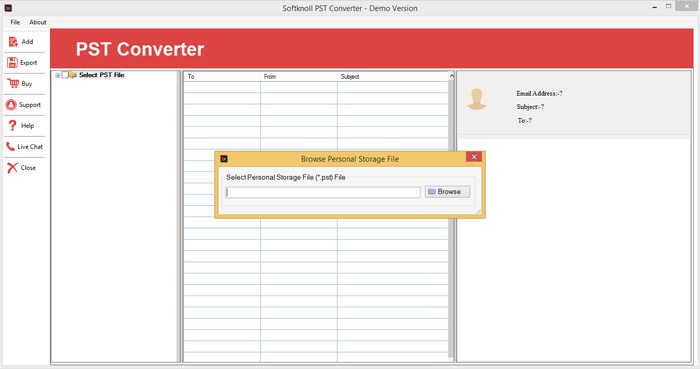The image size is (700, 369).
Task: Select the Select PST File tree label
Action: pyautogui.click(x=102, y=75)
